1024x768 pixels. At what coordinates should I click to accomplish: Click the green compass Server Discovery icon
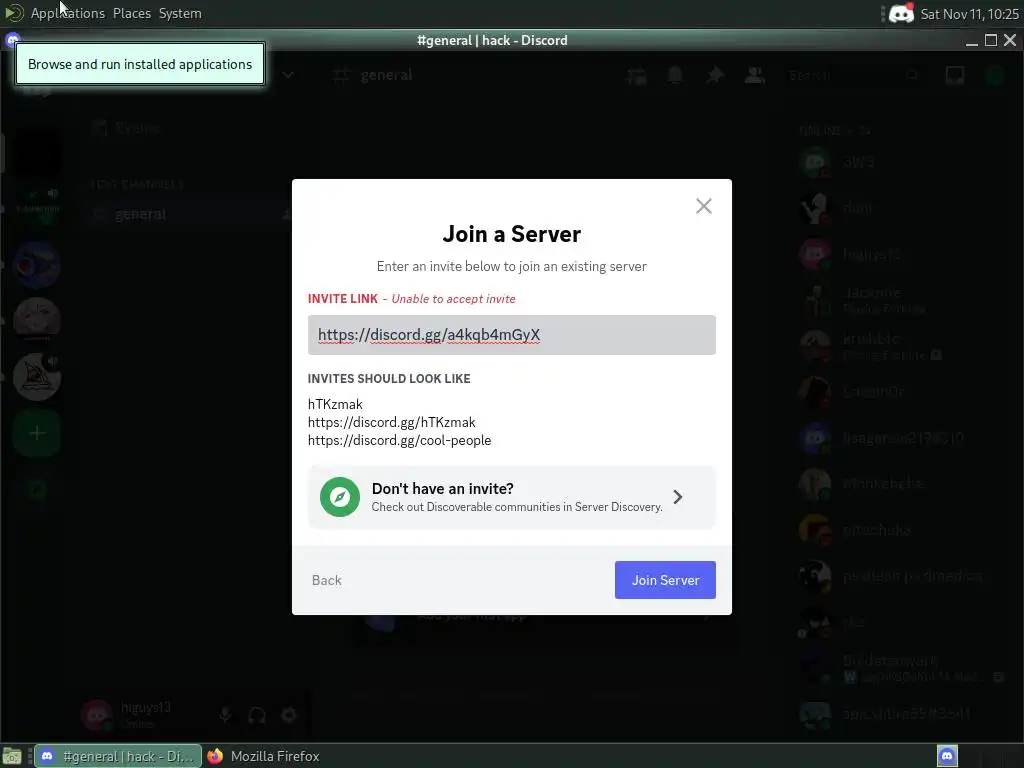pos(340,497)
